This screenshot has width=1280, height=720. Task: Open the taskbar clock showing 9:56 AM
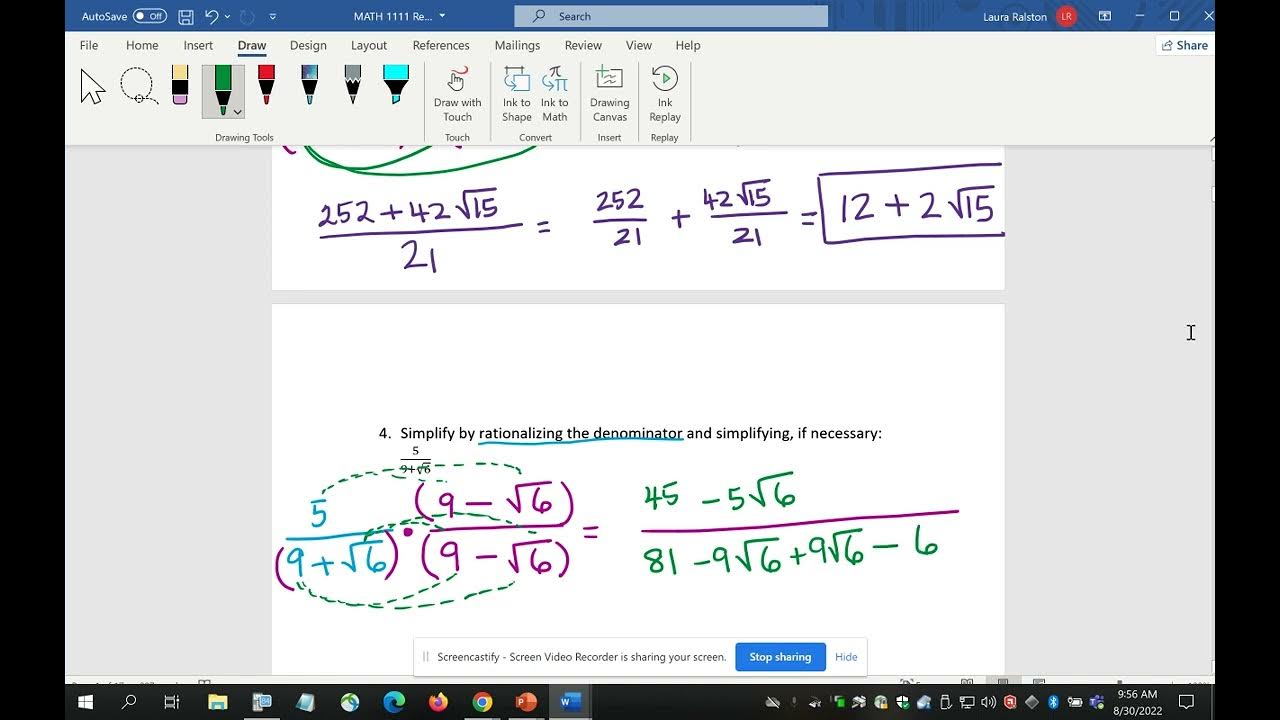[1137, 701]
